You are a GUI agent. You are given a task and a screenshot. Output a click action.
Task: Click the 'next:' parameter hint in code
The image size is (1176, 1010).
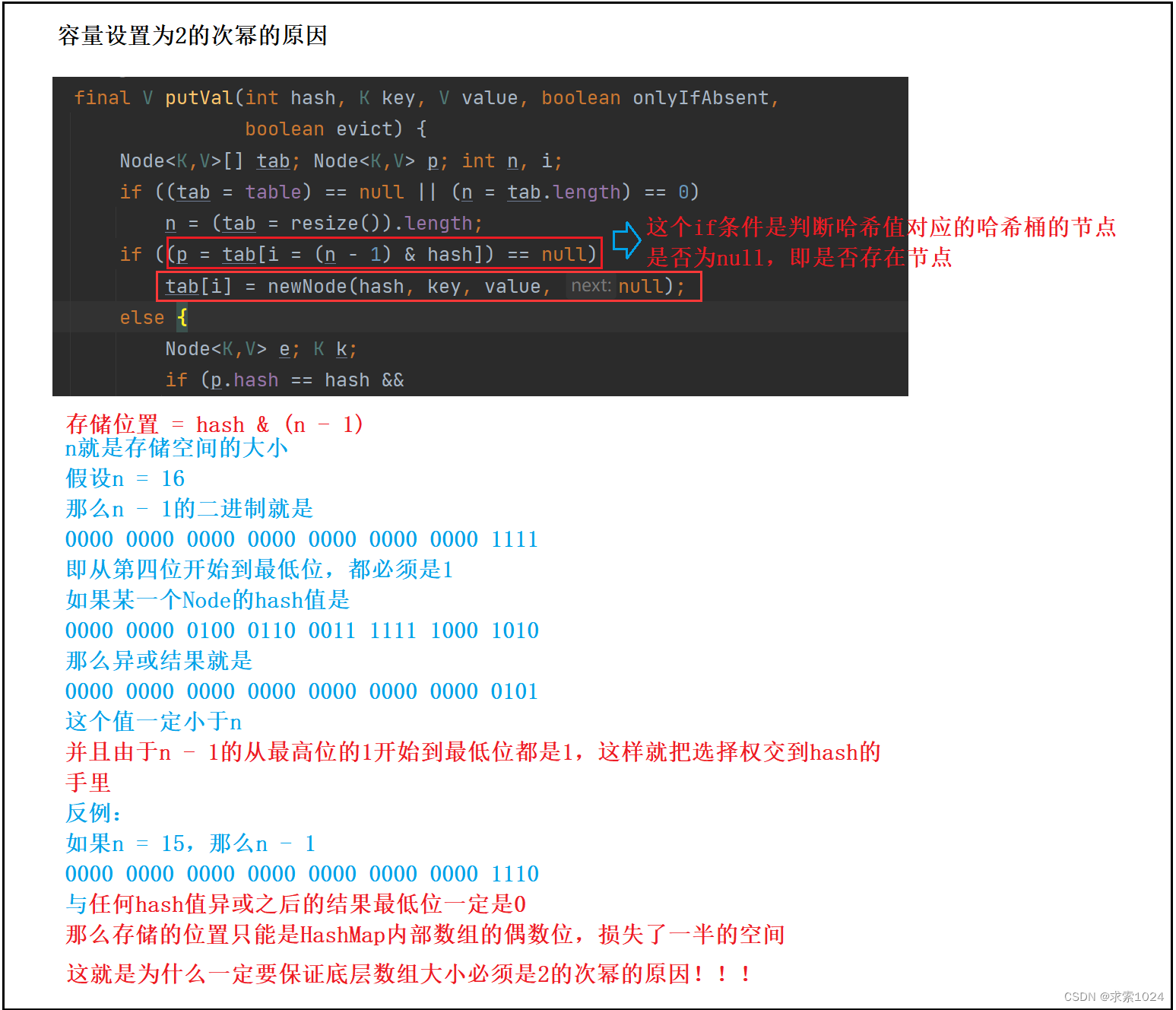click(x=591, y=286)
